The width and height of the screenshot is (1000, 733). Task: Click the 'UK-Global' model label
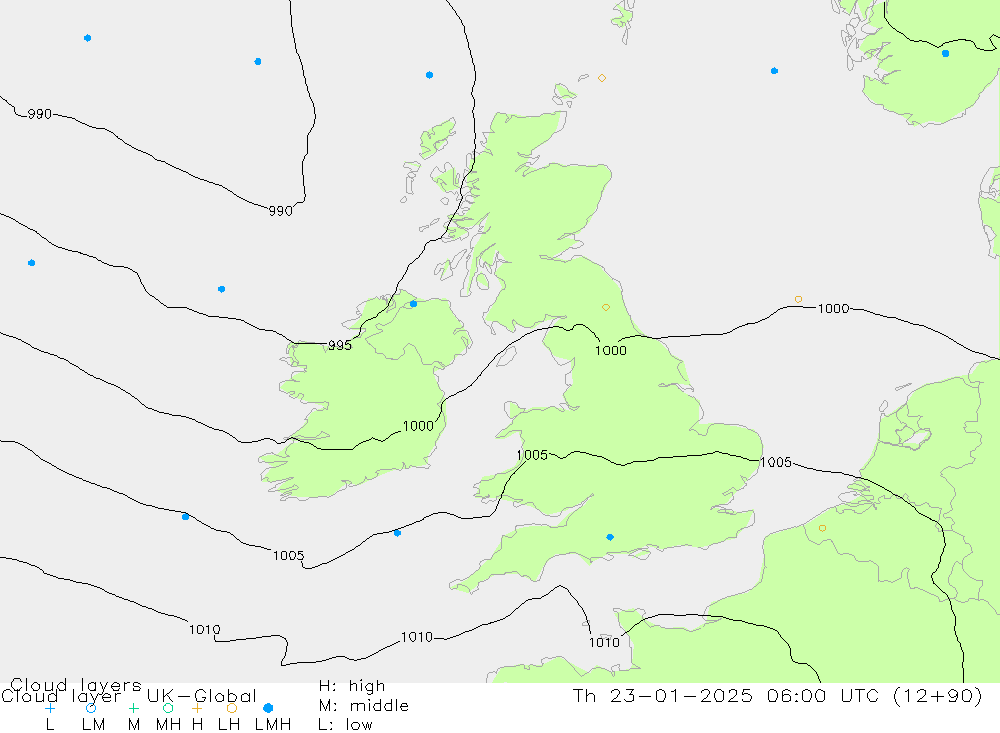pyautogui.click(x=202, y=695)
